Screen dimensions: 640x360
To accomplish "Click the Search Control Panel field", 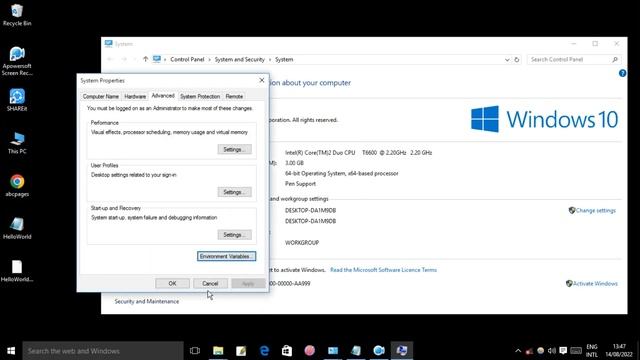I will (x=574, y=60).
